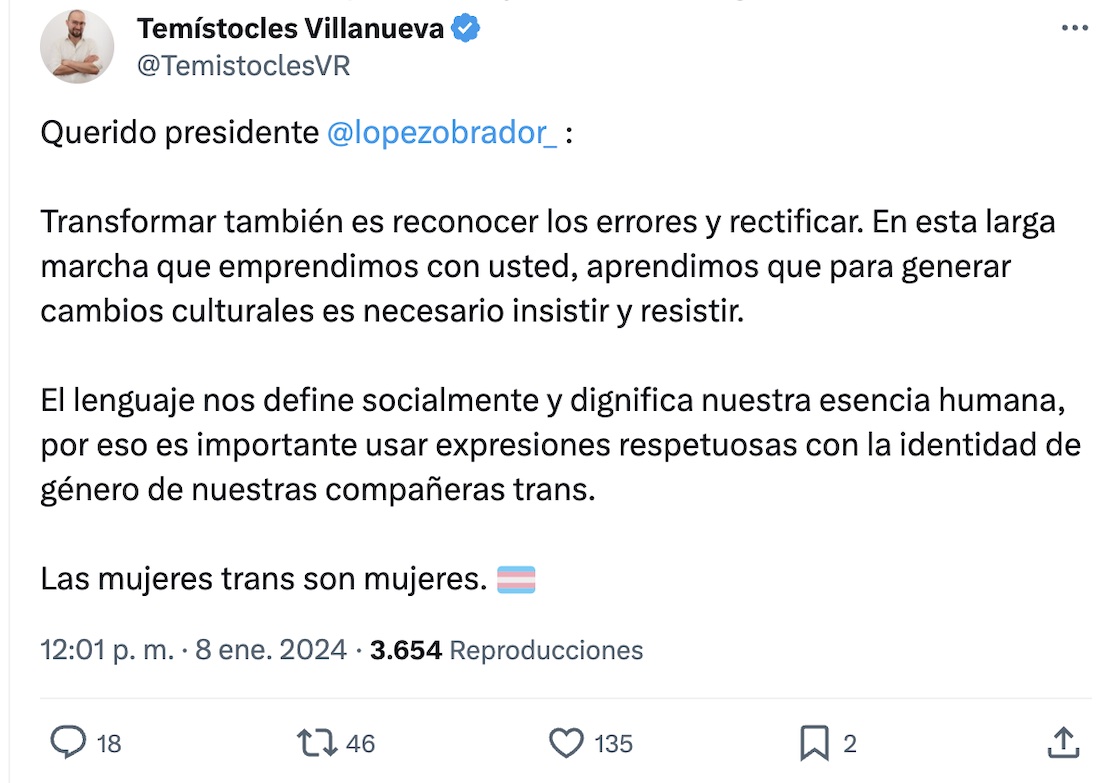Open the @lopezobrador_ mention link
Viewport: 1120px width, 783px height.
coord(442,134)
